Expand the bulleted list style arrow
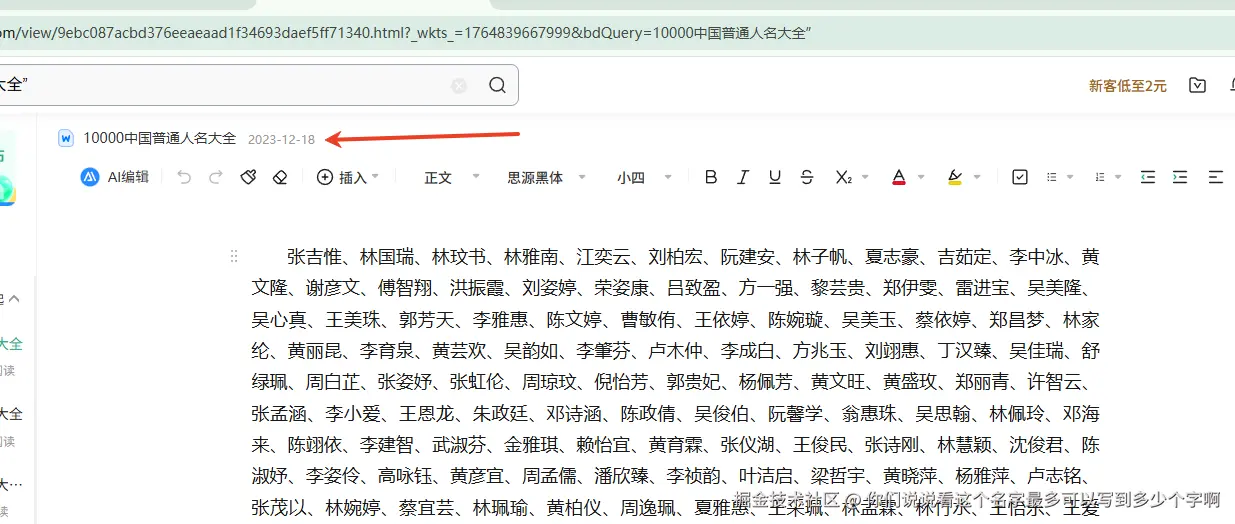Image resolution: width=1235 pixels, height=524 pixels. (1069, 177)
